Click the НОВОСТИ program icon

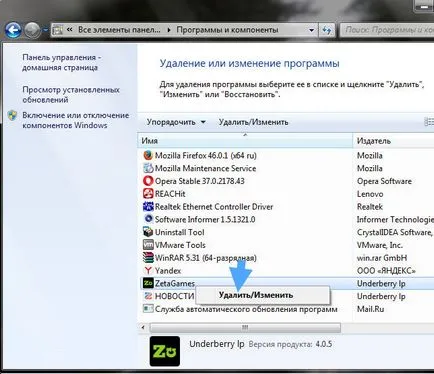coord(148,296)
